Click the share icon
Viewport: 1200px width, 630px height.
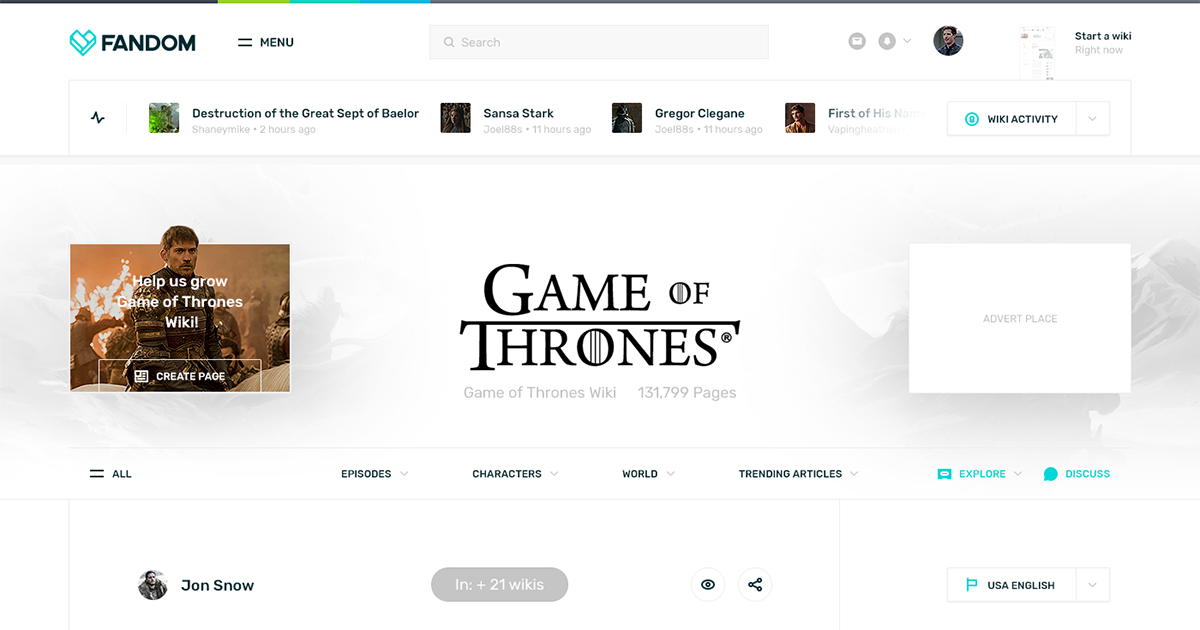(x=755, y=585)
